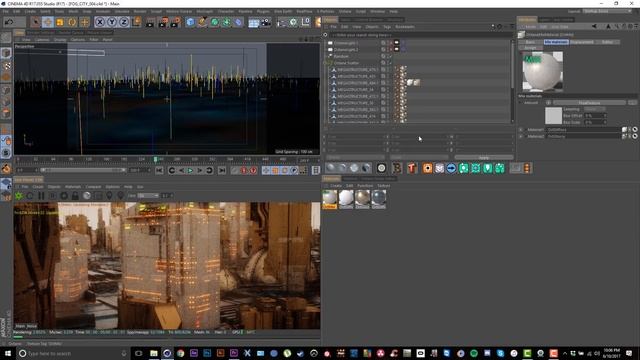Viewport: 640px width, 360px height.
Task: Toggle the Y axis lock
Action: pyautogui.click(x=112, y=22)
